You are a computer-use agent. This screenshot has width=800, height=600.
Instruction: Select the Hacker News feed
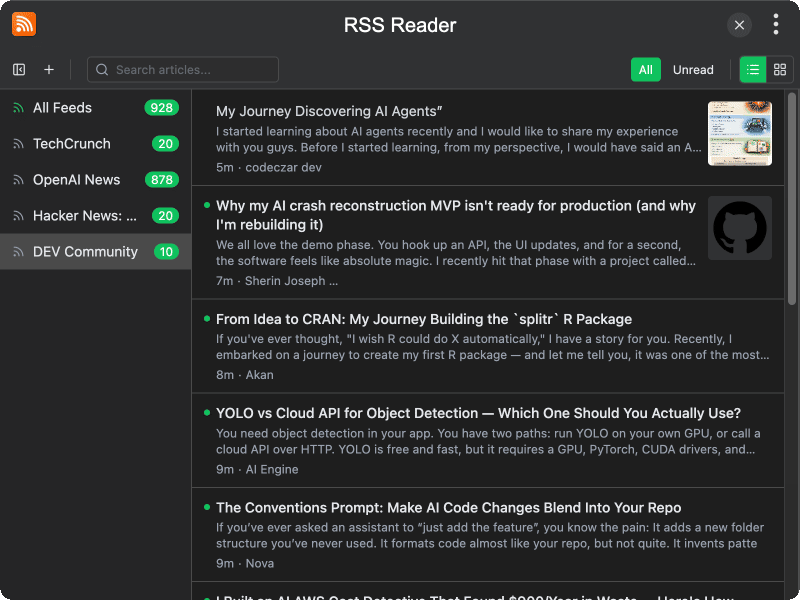84,216
